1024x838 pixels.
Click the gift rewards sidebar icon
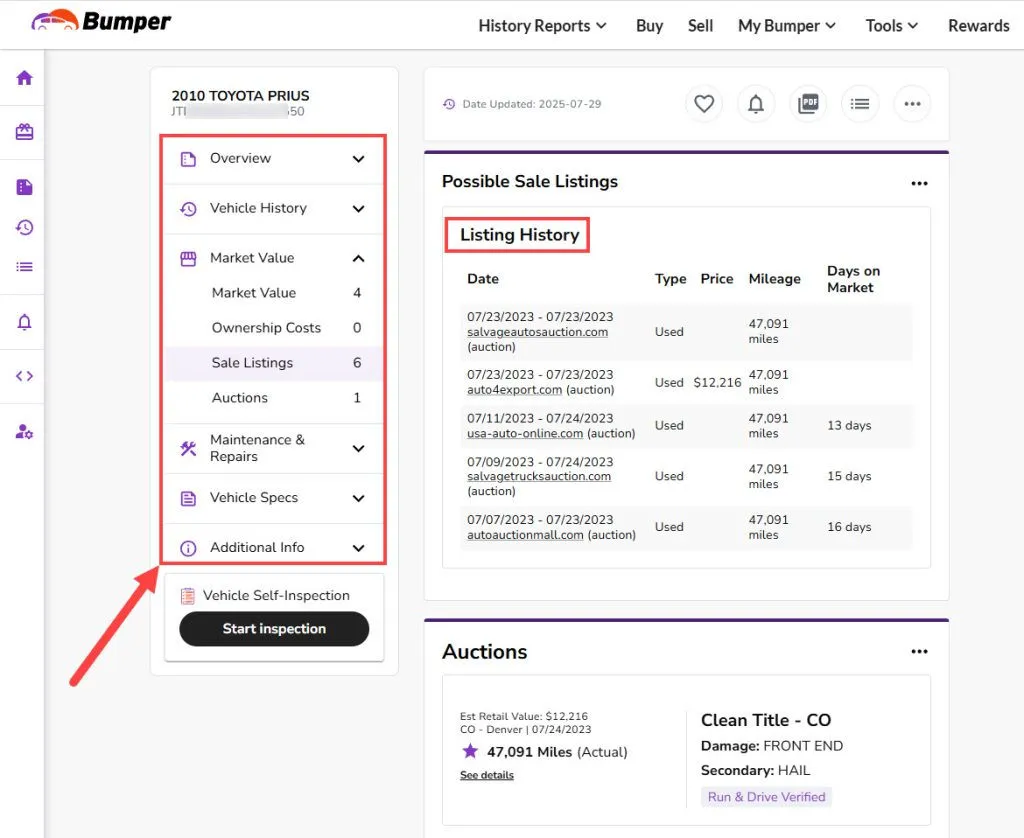click(24, 132)
